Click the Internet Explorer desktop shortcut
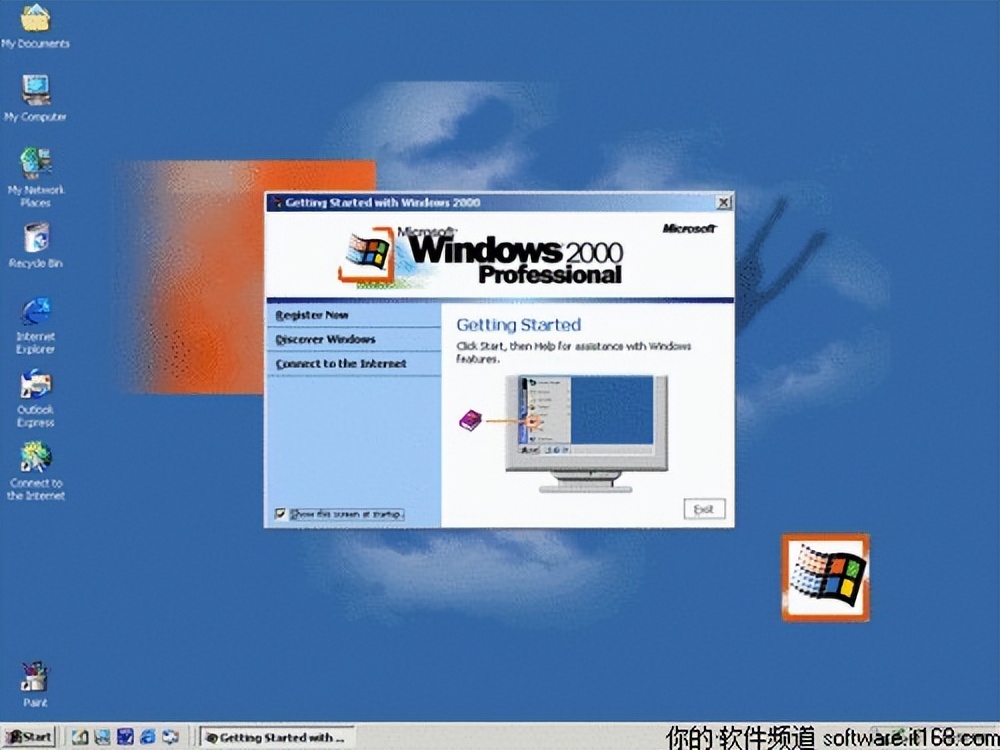 tap(36, 312)
